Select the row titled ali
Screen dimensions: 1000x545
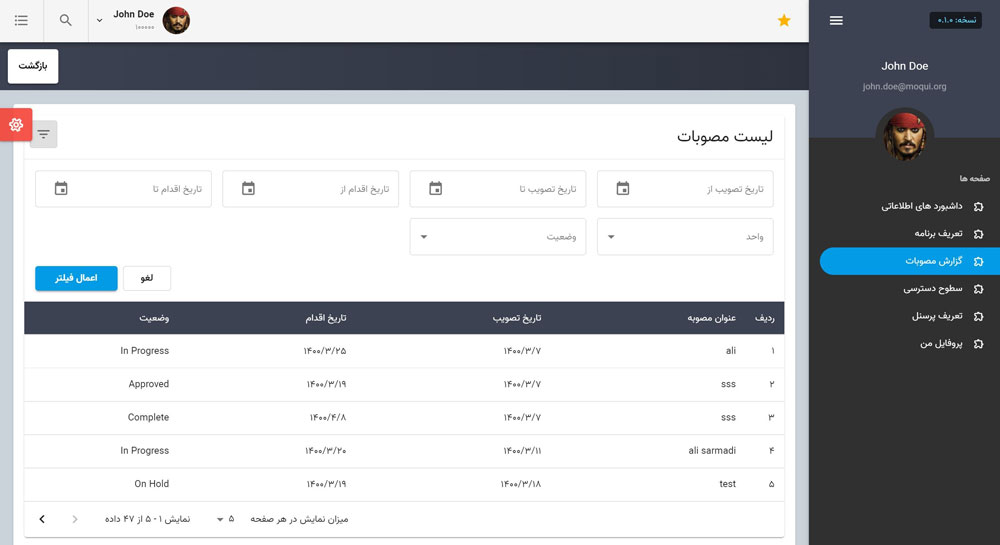pyautogui.click(x=404, y=351)
